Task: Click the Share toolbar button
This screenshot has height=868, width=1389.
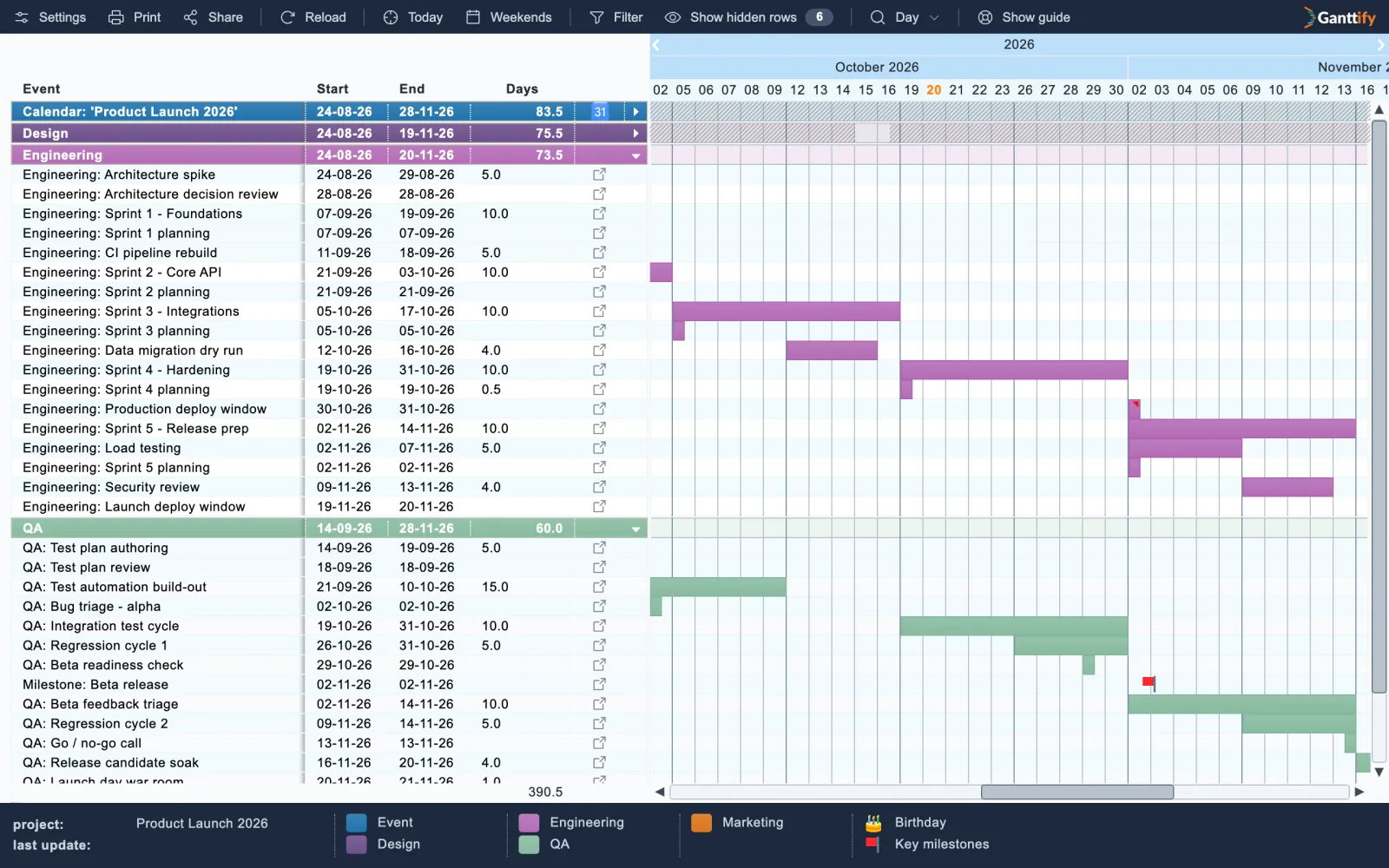Action: tap(214, 17)
